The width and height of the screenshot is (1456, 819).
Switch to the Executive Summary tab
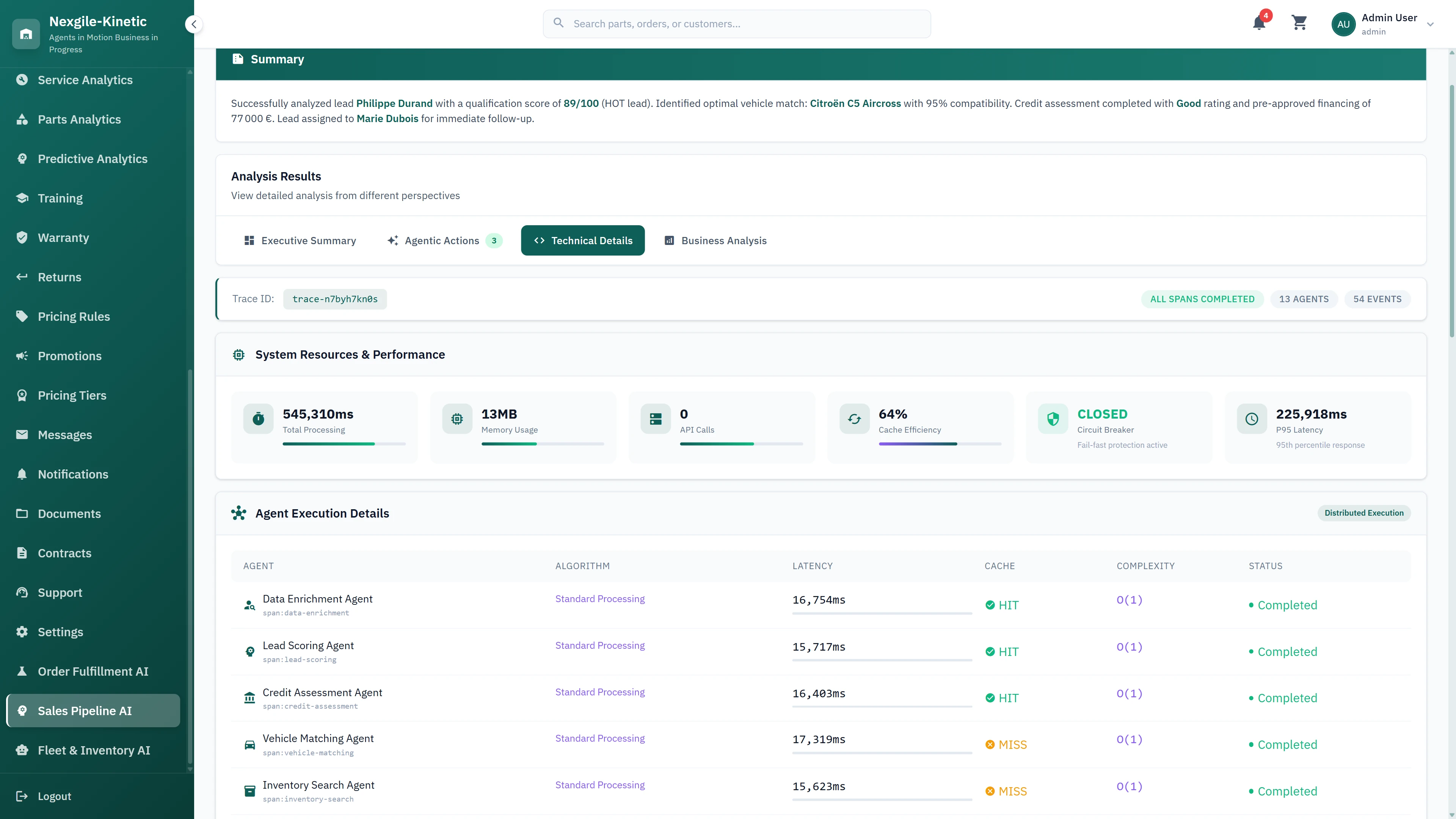click(x=300, y=240)
